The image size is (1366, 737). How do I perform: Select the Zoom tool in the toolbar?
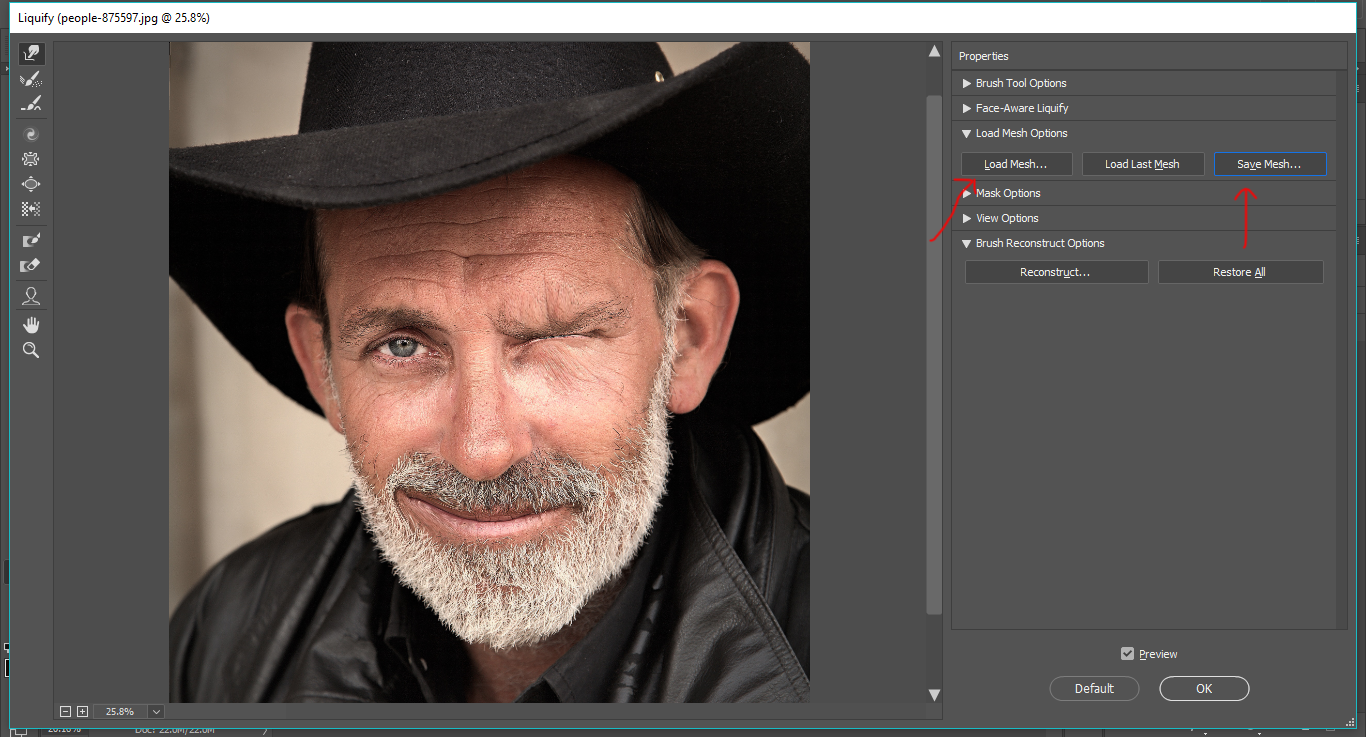pos(31,350)
